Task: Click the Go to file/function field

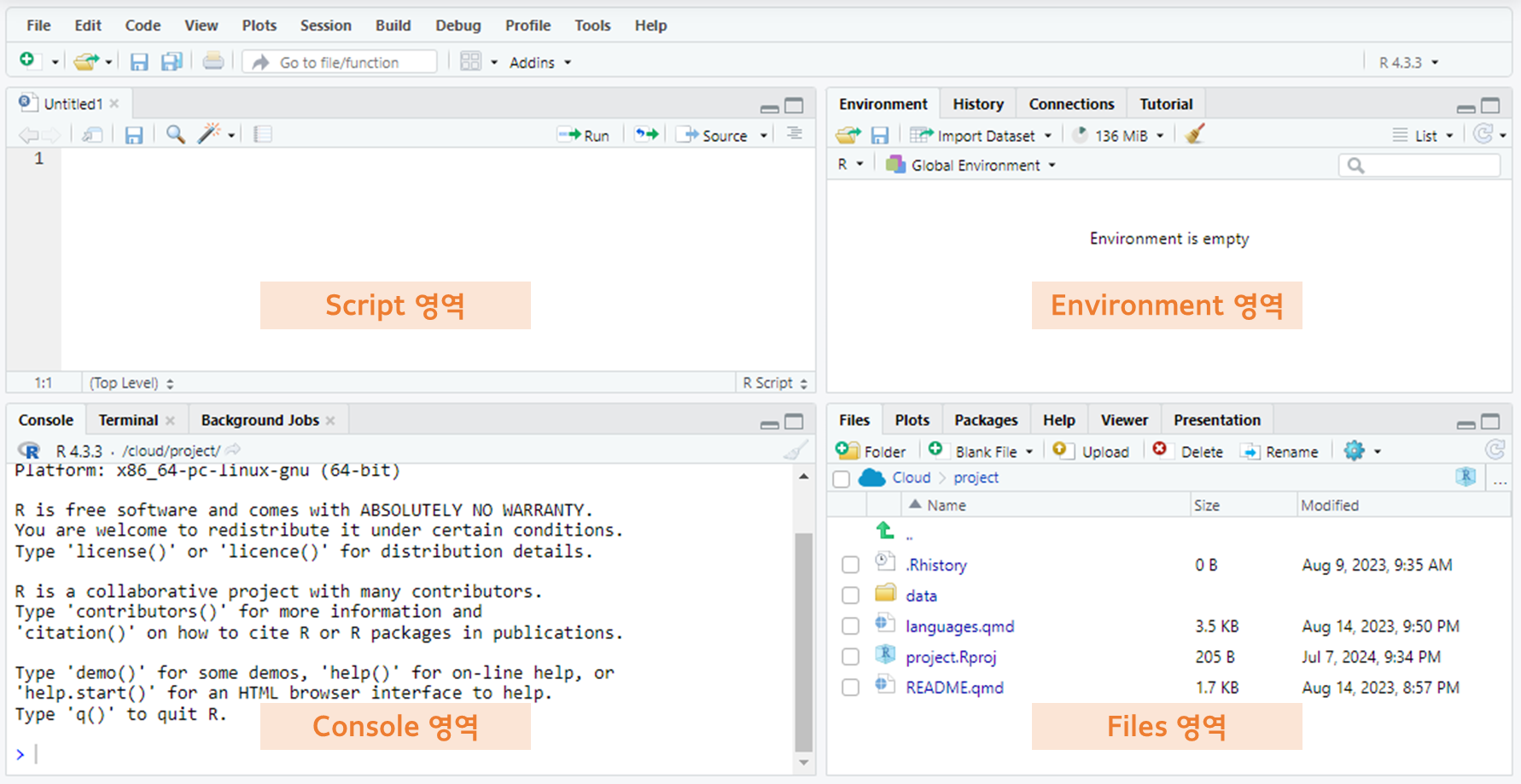Action: coord(340,62)
